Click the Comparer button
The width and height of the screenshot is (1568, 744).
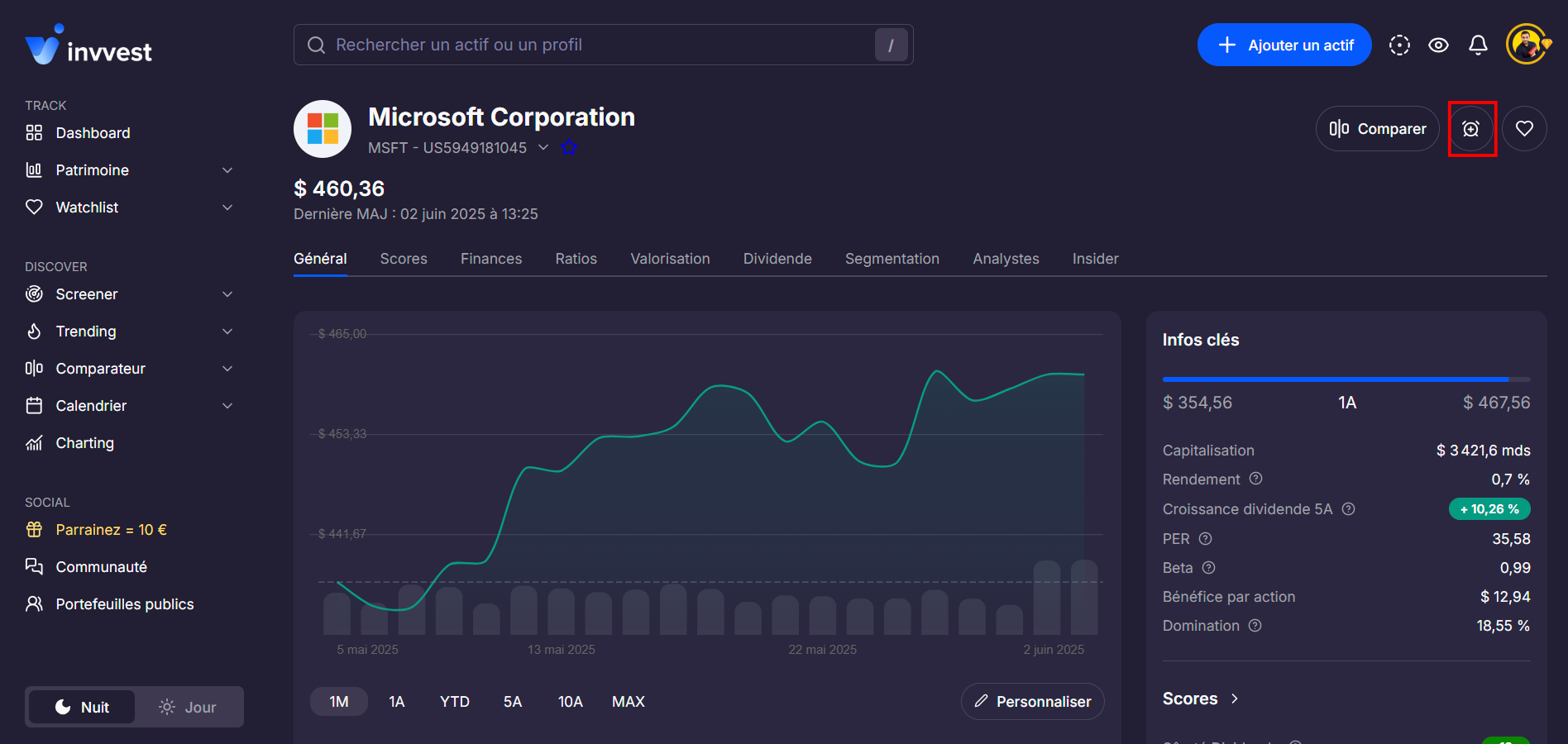point(1378,129)
